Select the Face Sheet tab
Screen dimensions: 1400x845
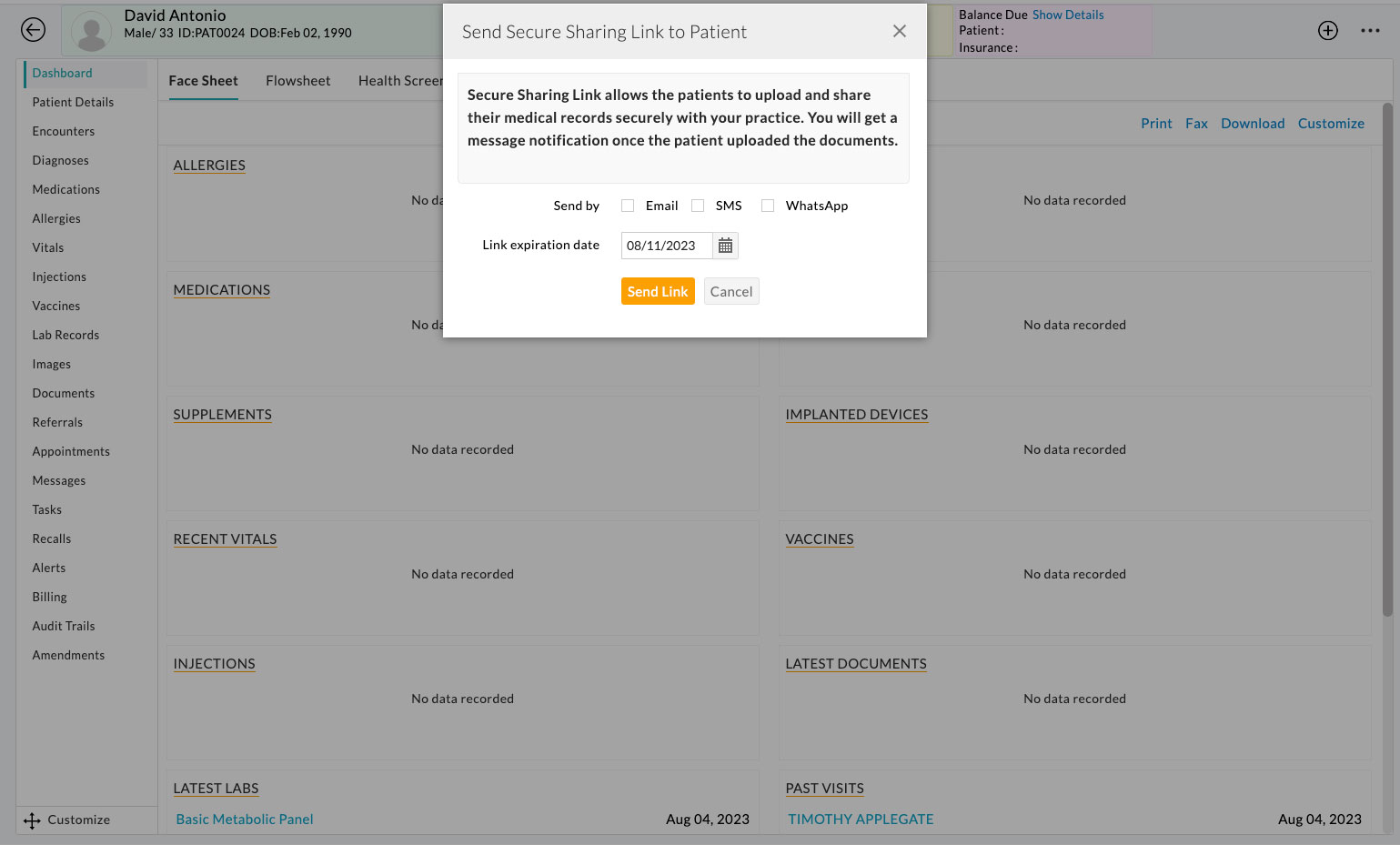click(x=202, y=80)
